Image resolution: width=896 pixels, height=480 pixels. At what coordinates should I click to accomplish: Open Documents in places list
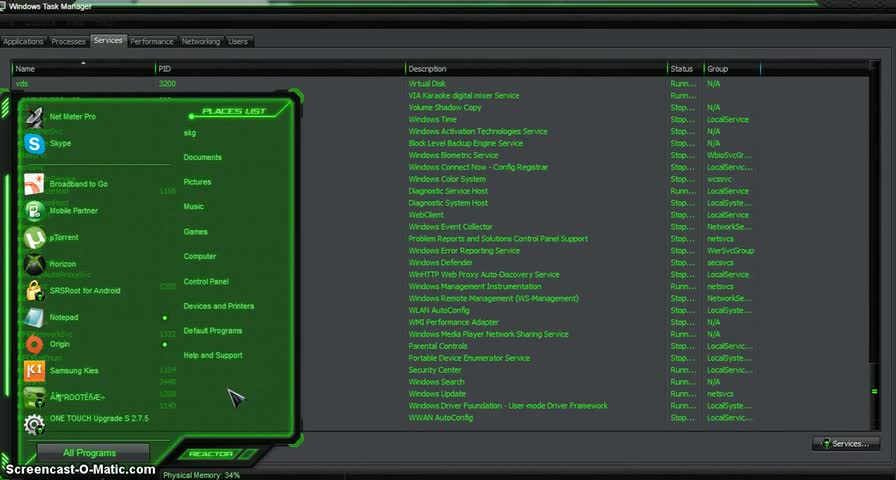pos(202,157)
